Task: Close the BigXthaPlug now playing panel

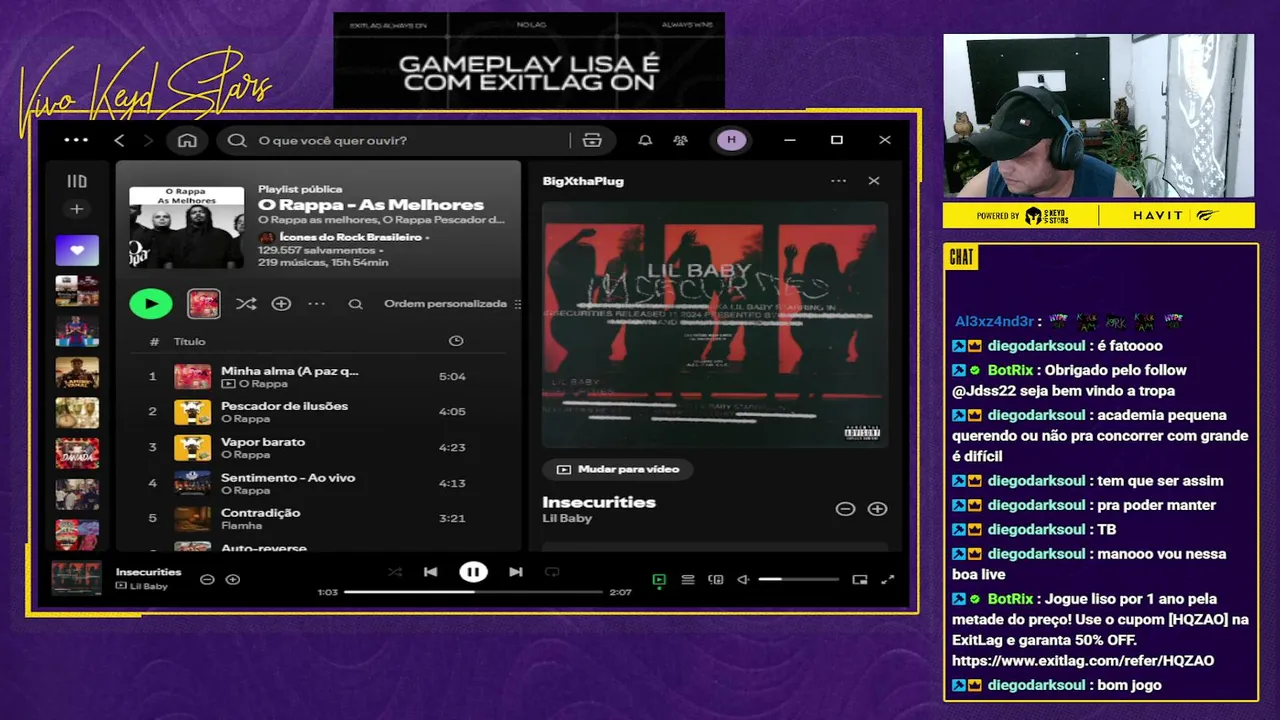Action: pyautogui.click(x=874, y=181)
